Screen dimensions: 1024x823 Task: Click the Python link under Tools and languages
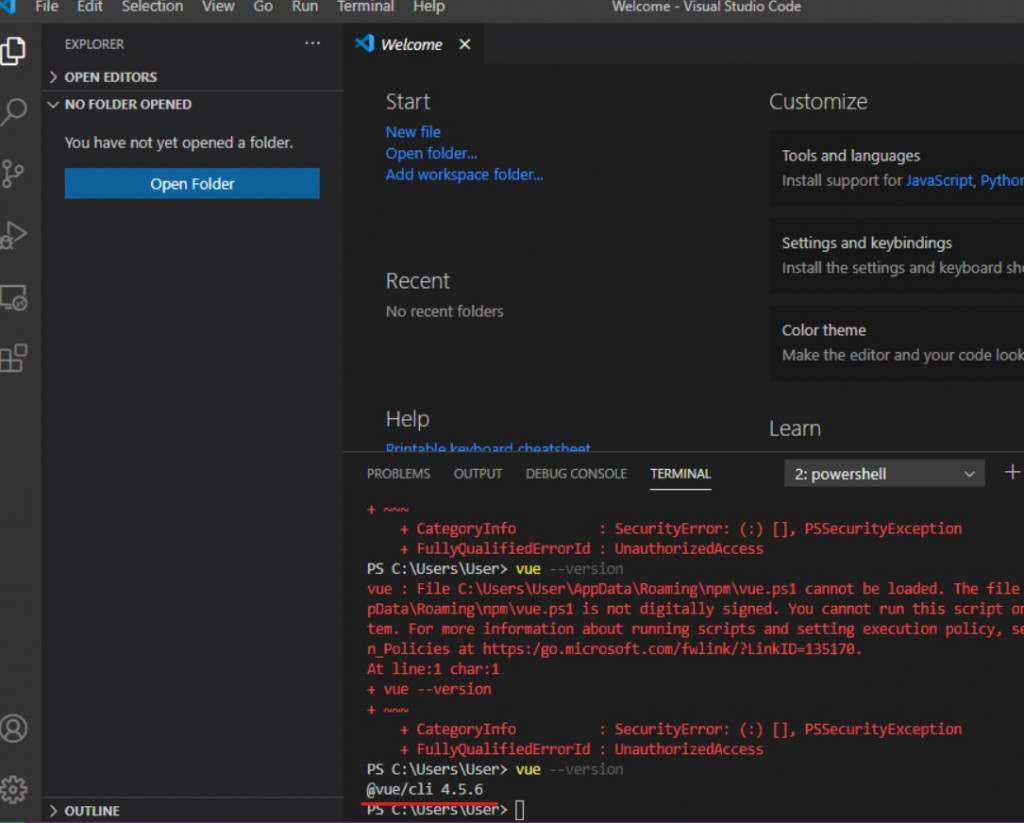coord(1002,180)
